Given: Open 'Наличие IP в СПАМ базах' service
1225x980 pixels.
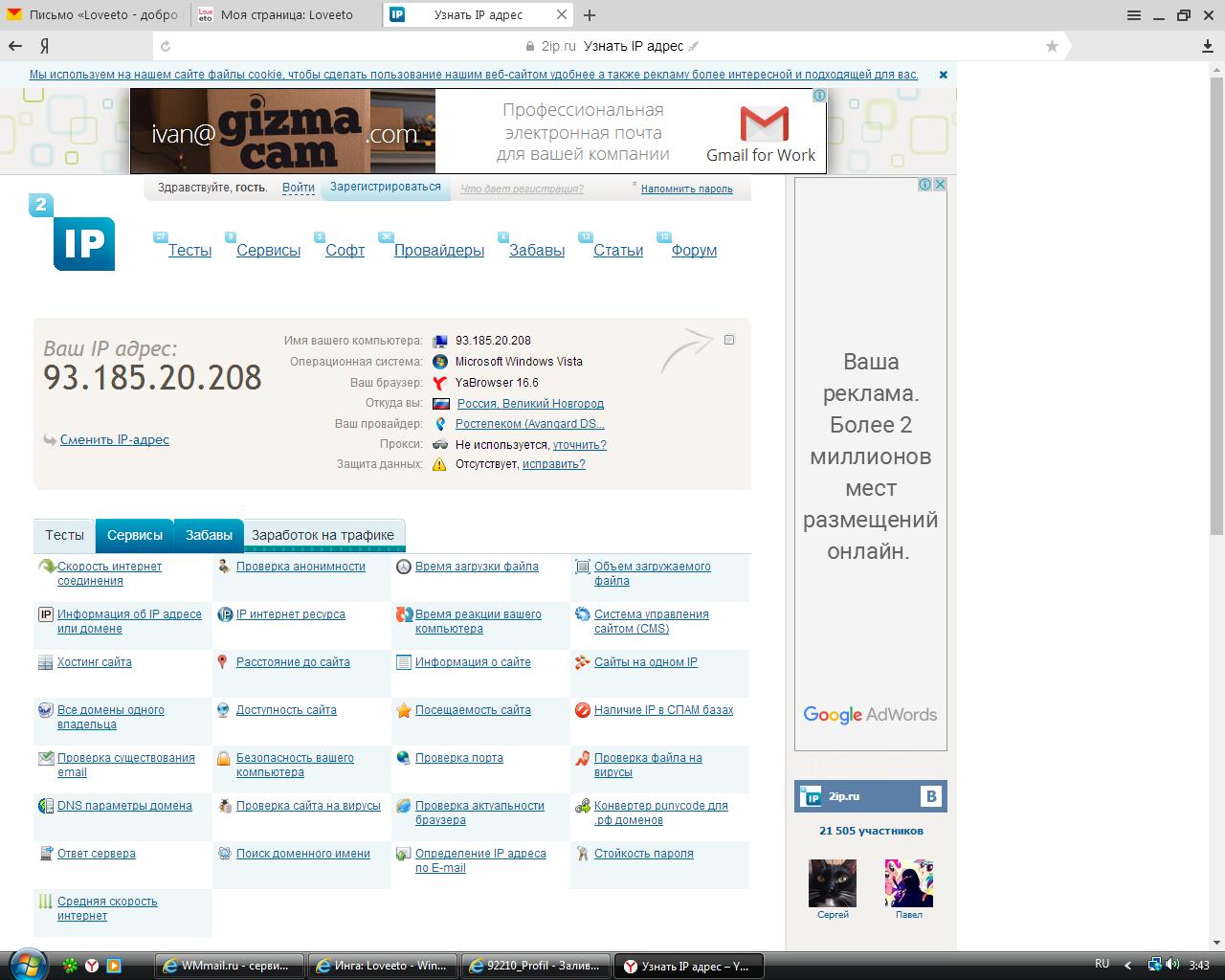Looking at the screenshot, I should (x=663, y=710).
